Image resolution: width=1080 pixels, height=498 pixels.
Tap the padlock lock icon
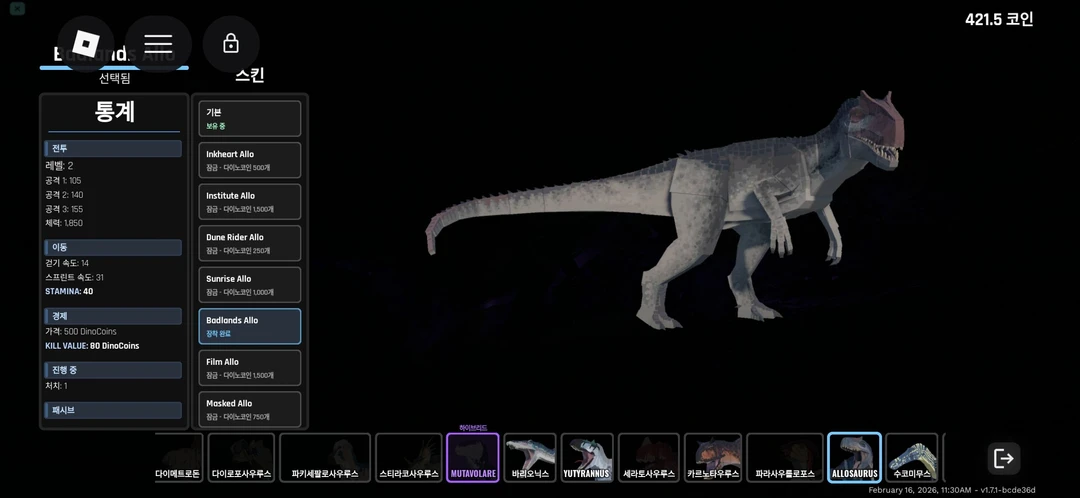(231, 44)
